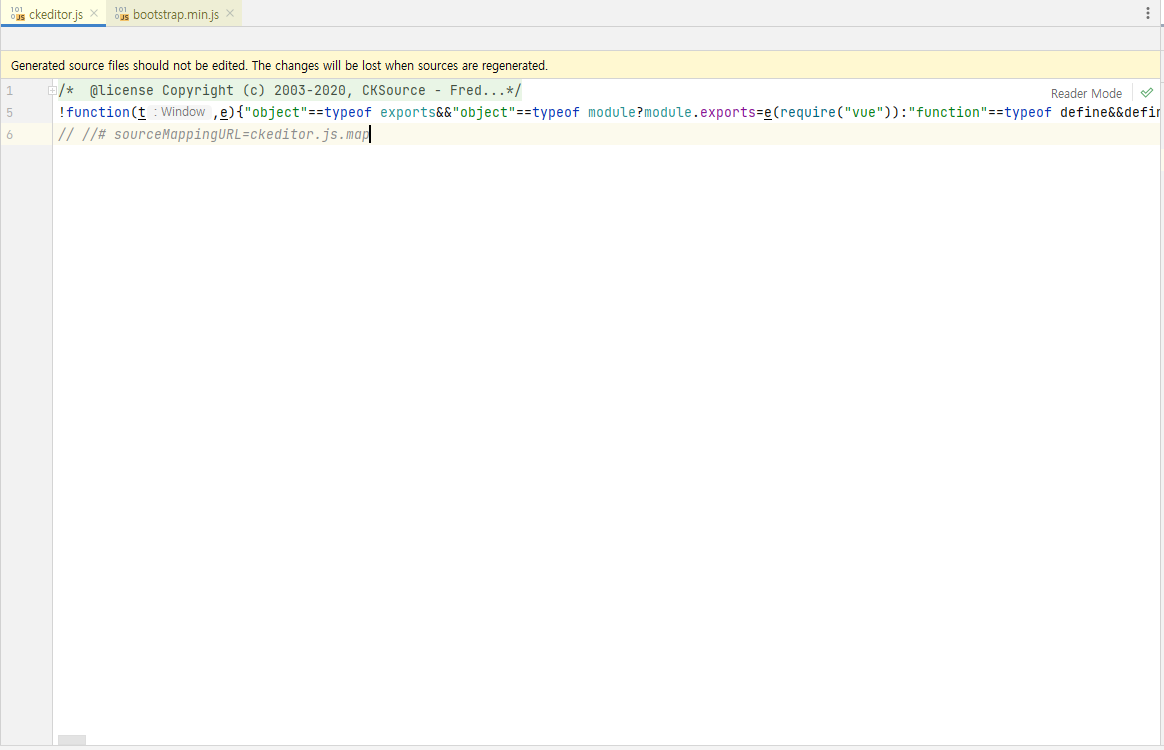
Task: Click the ckeditor.js file type icon
Action: pyautogui.click(x=17, y=14)
